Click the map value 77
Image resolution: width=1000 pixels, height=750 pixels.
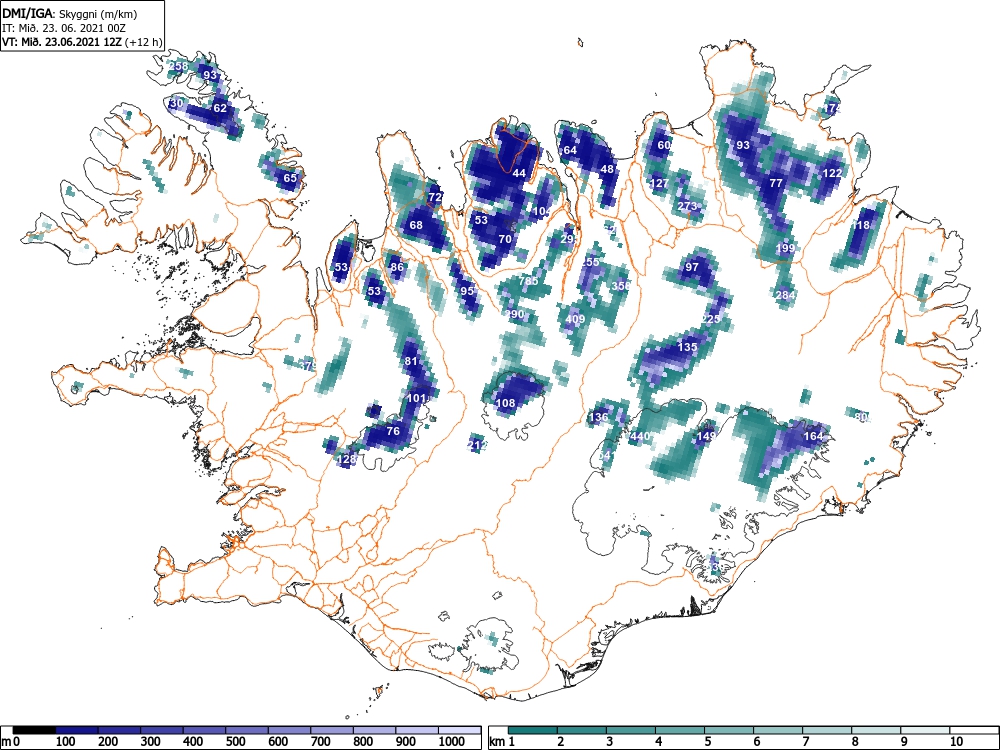(776, 183)
